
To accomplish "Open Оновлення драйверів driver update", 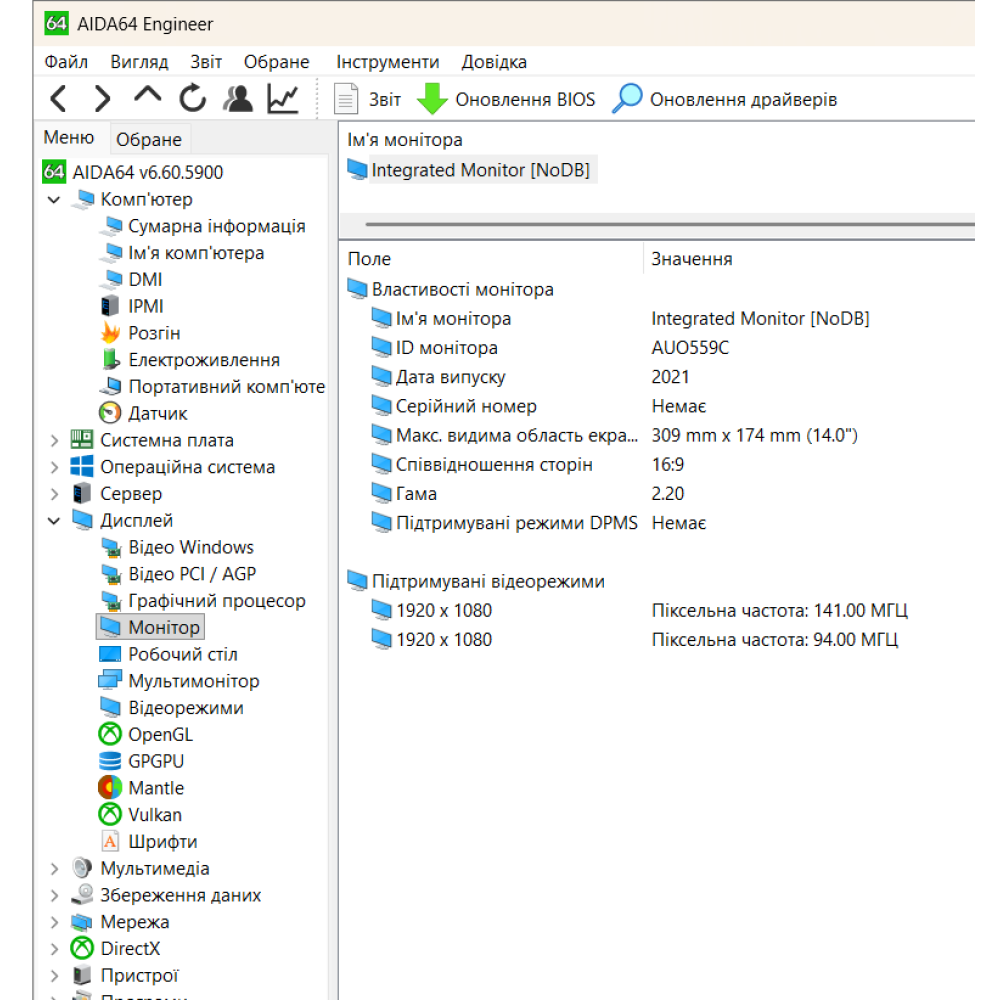I will click(x=725, y=100).
